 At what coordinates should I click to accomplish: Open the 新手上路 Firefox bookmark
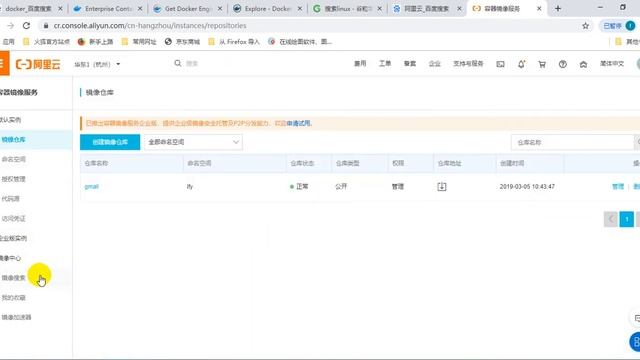[x=95, y=42]
